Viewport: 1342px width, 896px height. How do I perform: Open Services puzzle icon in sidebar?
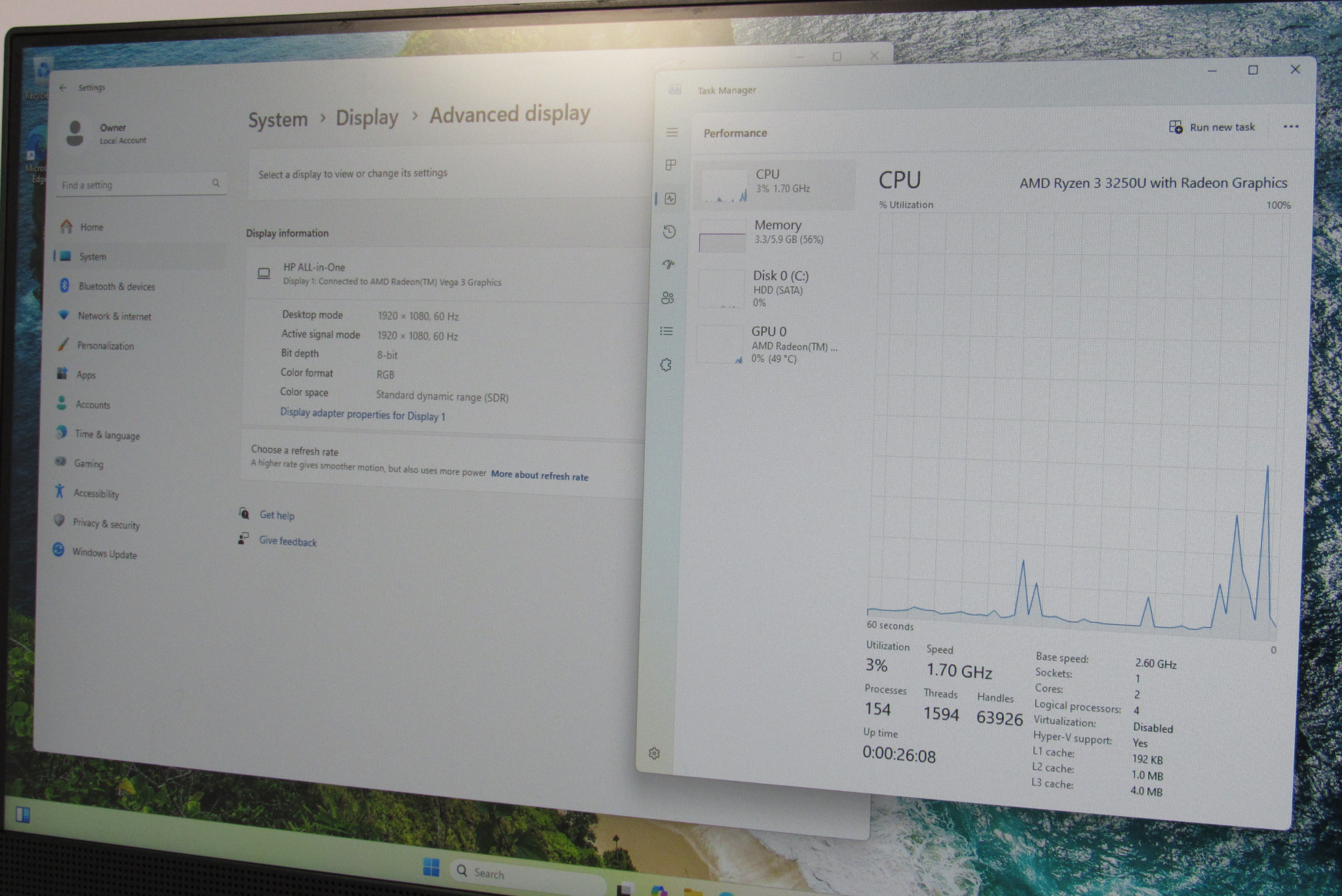(666, 365)
